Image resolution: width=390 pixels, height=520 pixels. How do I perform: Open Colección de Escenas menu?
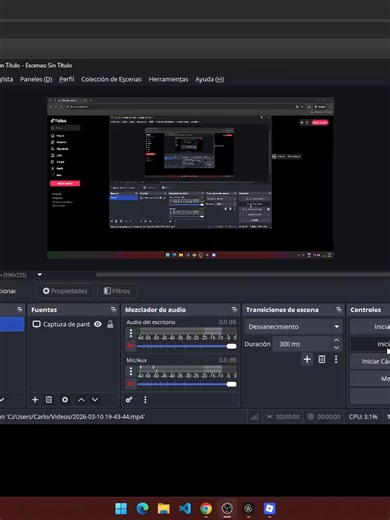pos(111,79)
